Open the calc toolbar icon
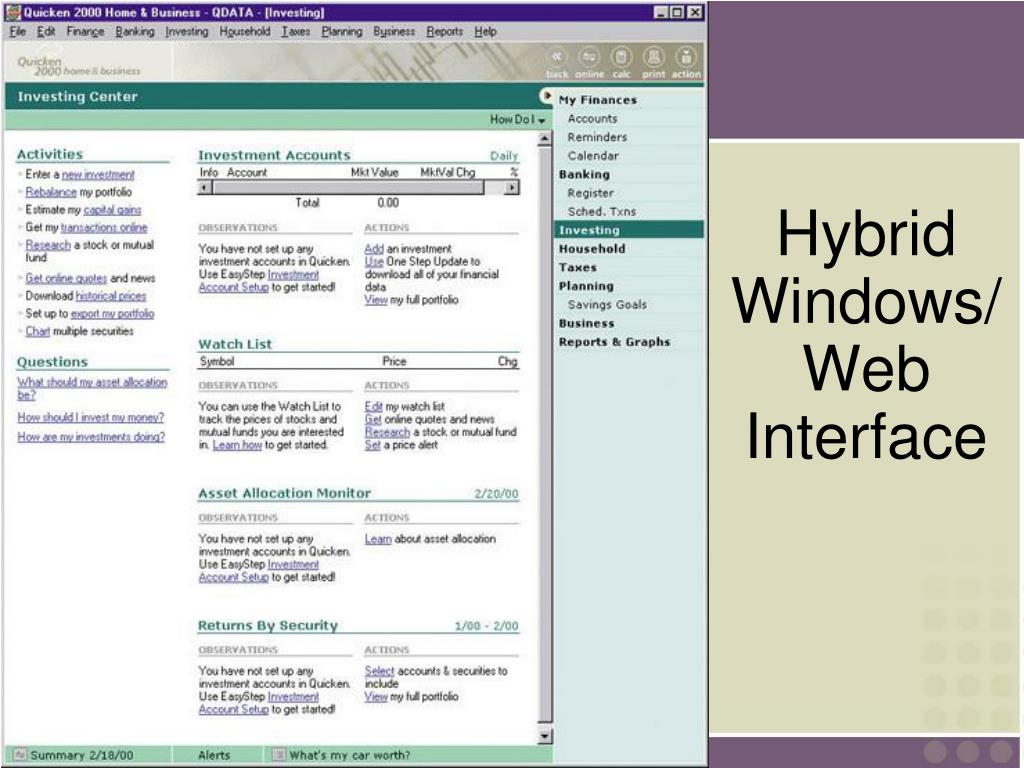Viewport: 1024px width, 768px height. (x=621, y=57)
